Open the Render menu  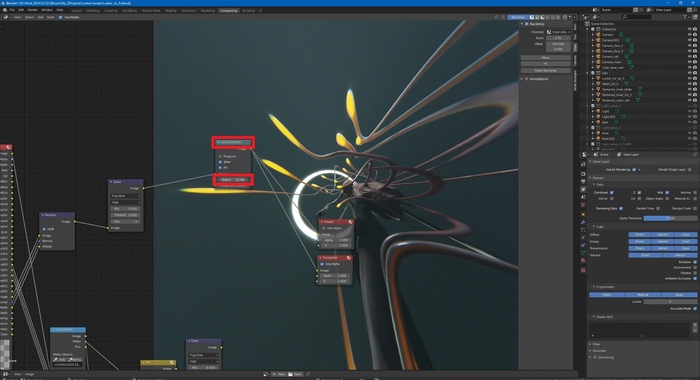(33, 10)
